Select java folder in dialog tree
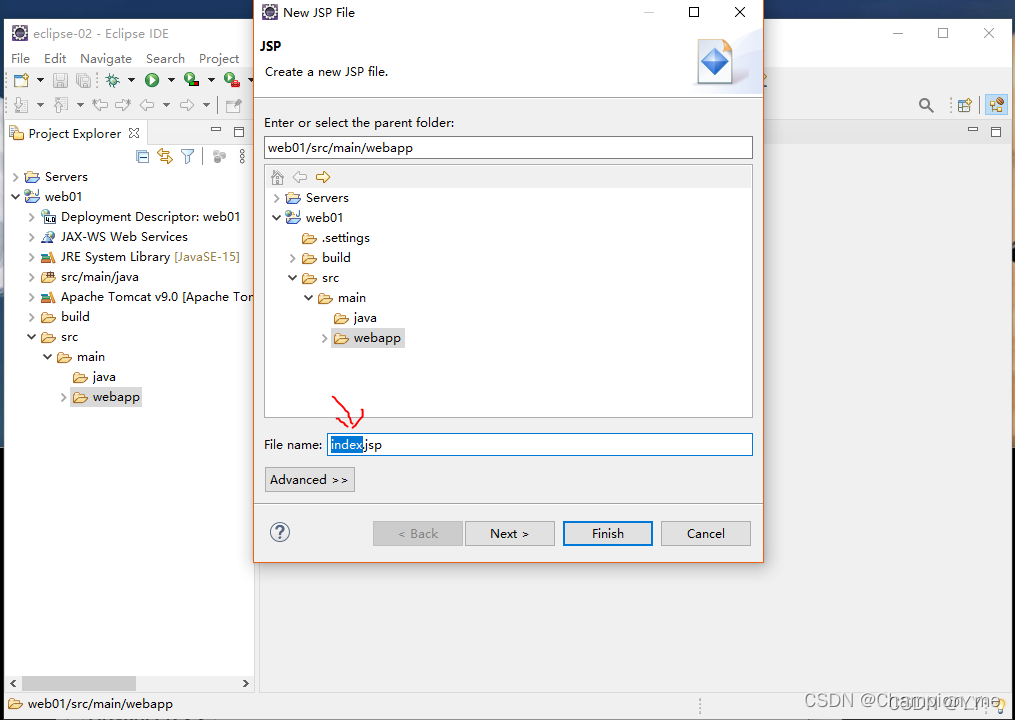 click(355, 318)
